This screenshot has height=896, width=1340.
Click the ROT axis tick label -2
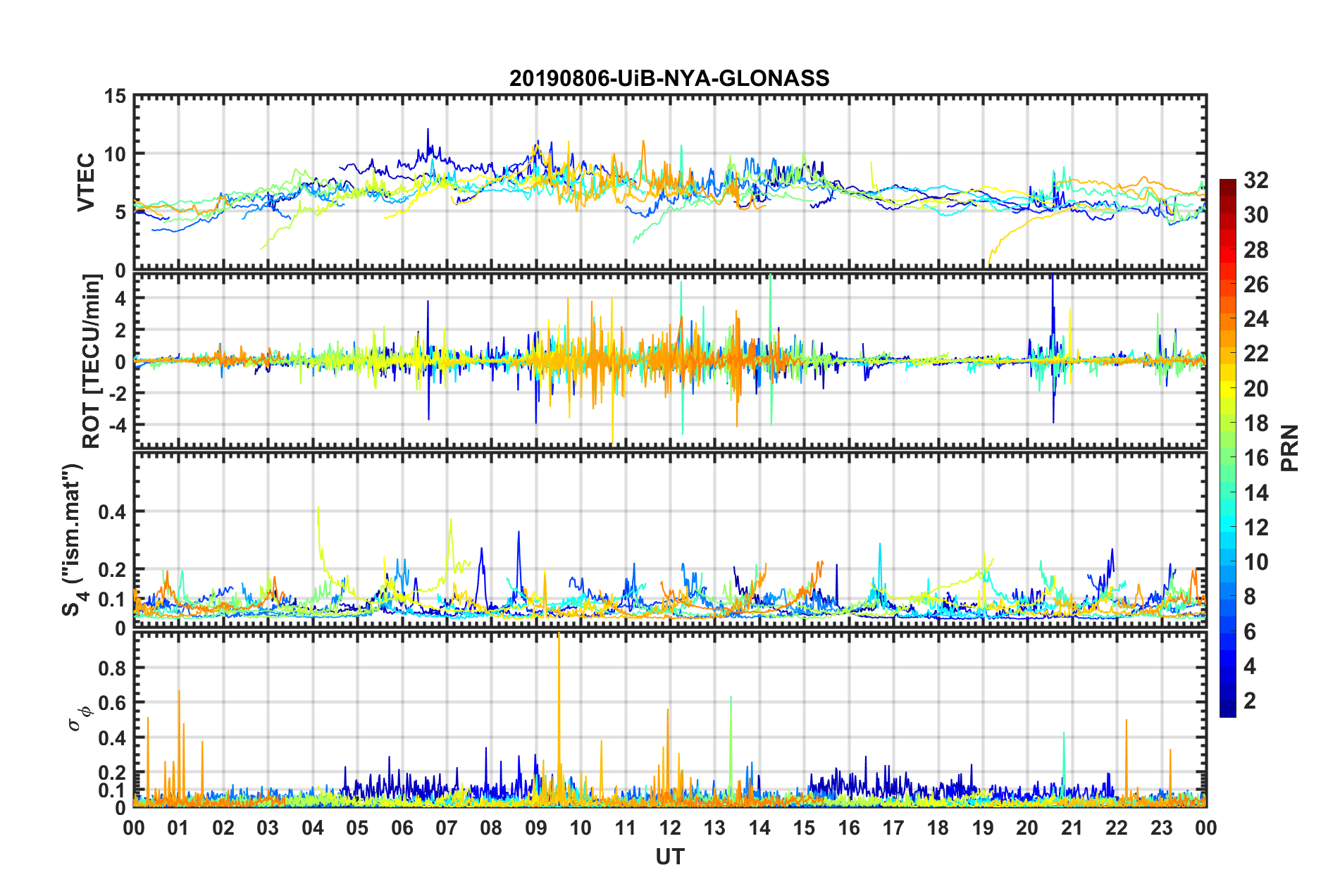tap(118, 393)
